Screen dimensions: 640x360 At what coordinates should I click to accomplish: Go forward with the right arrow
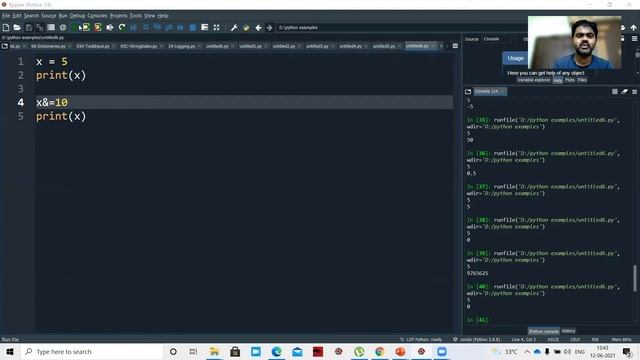[269, 27]
